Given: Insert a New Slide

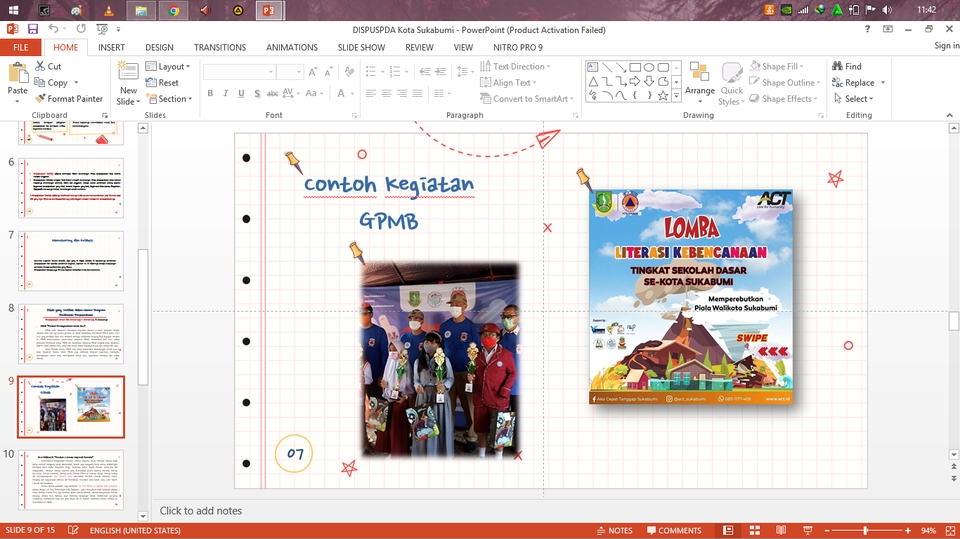Looking at the screenshot, I should [x=128, y=83].
